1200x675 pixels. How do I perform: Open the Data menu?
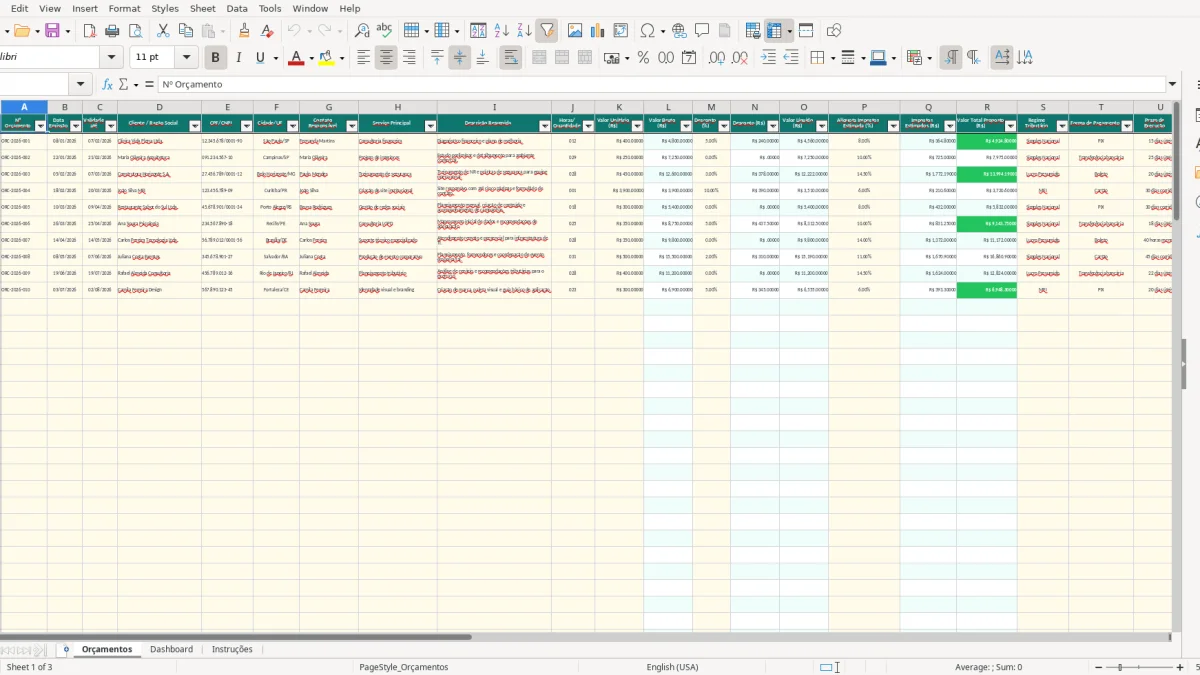[x=237, y=8]
